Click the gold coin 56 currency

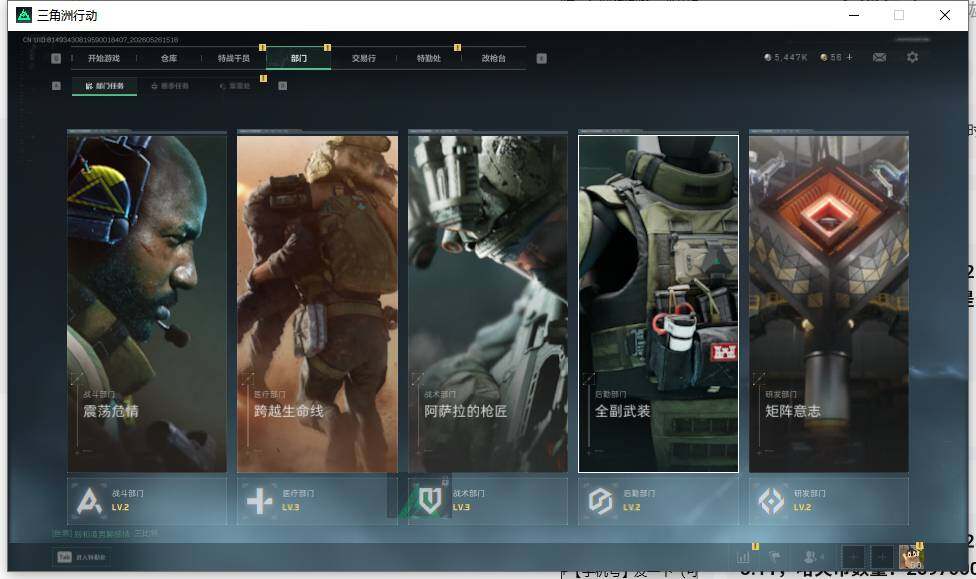click(x=831, y=57)
